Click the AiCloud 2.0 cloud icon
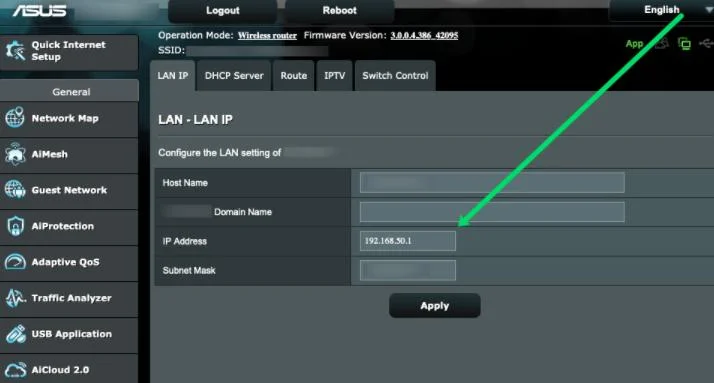The width and height of the screenshot is (714, 383). pyautogui.click(x=15, y=370)
